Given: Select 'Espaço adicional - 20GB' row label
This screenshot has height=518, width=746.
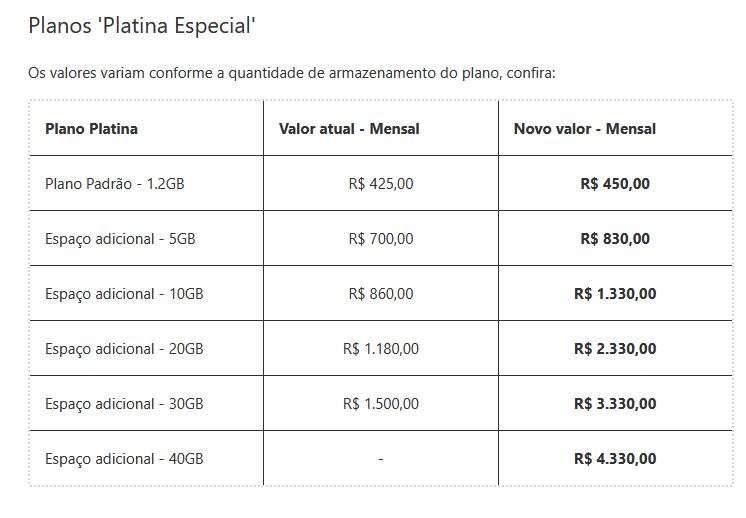Looking at the screenshot, I should coord(124,349).
